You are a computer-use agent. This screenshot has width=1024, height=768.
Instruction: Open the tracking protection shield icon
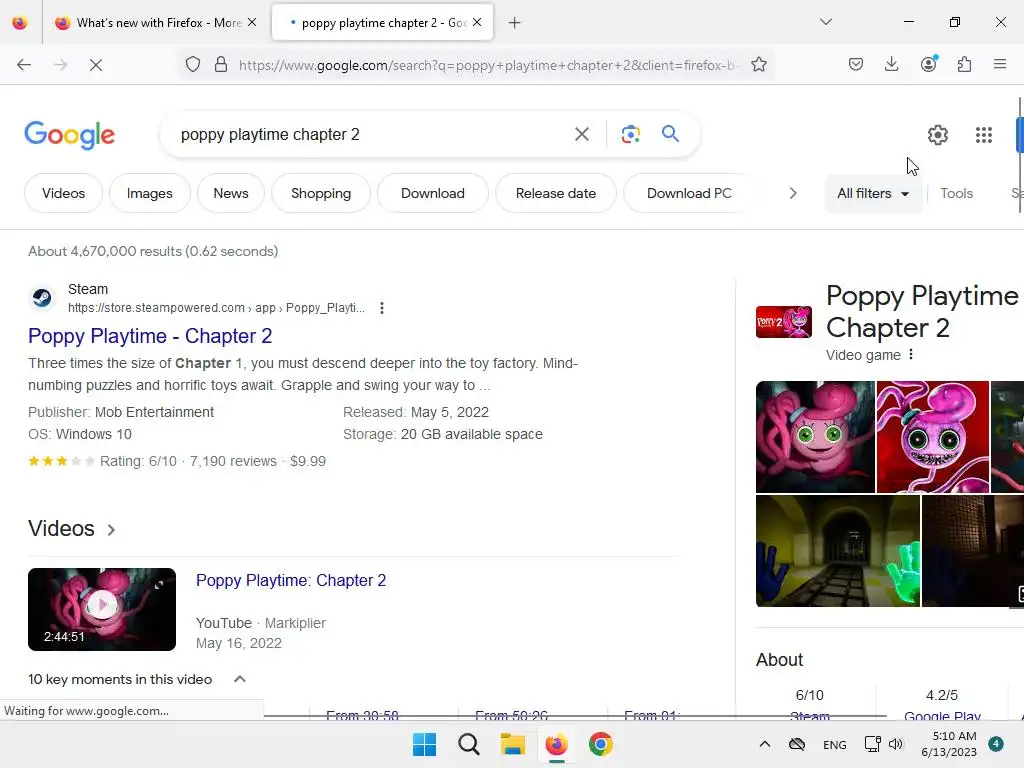coord(193,65)
